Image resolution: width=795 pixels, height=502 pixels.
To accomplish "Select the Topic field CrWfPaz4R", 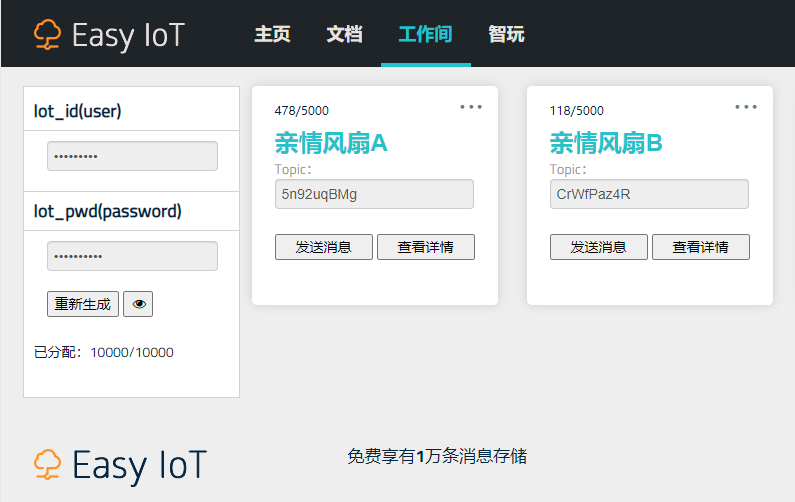I will pos(649,194).
